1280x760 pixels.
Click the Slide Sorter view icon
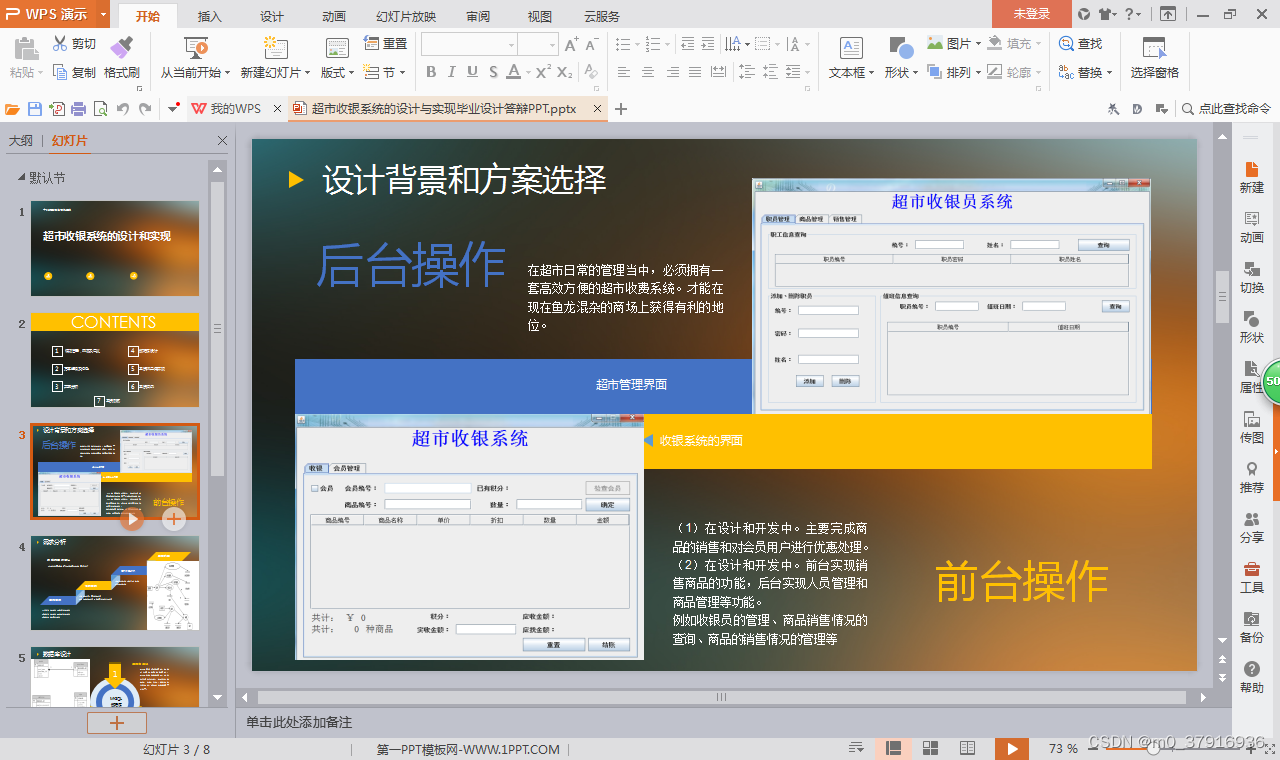pyautogui.click(x=930, y=748)
